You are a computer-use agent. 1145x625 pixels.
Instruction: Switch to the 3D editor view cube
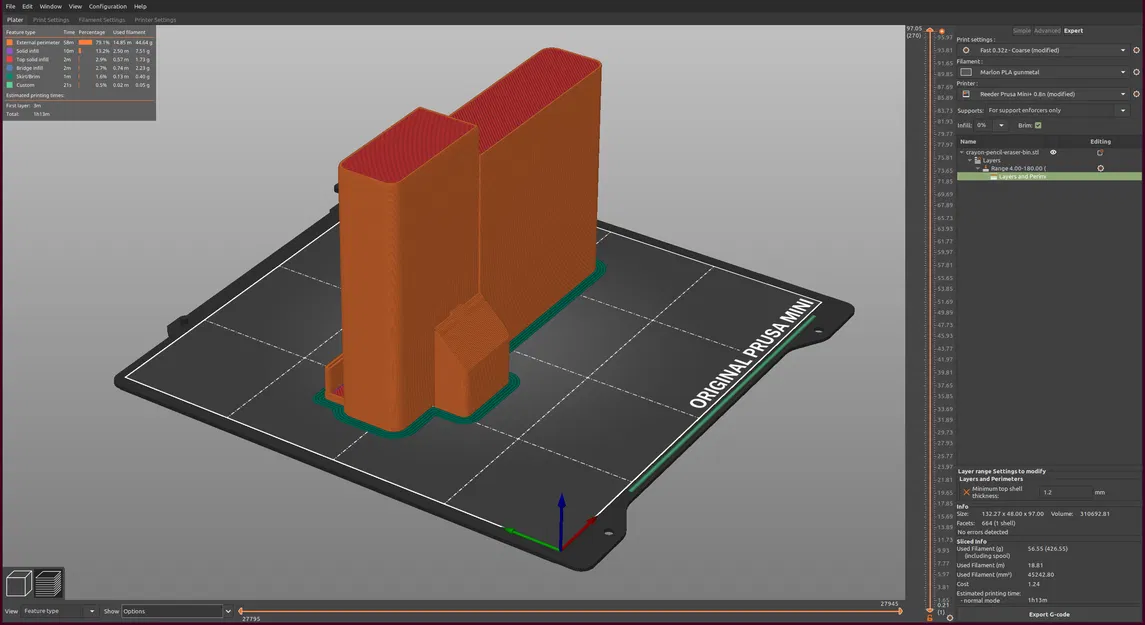pyautogui.click(x=18, y=584)
